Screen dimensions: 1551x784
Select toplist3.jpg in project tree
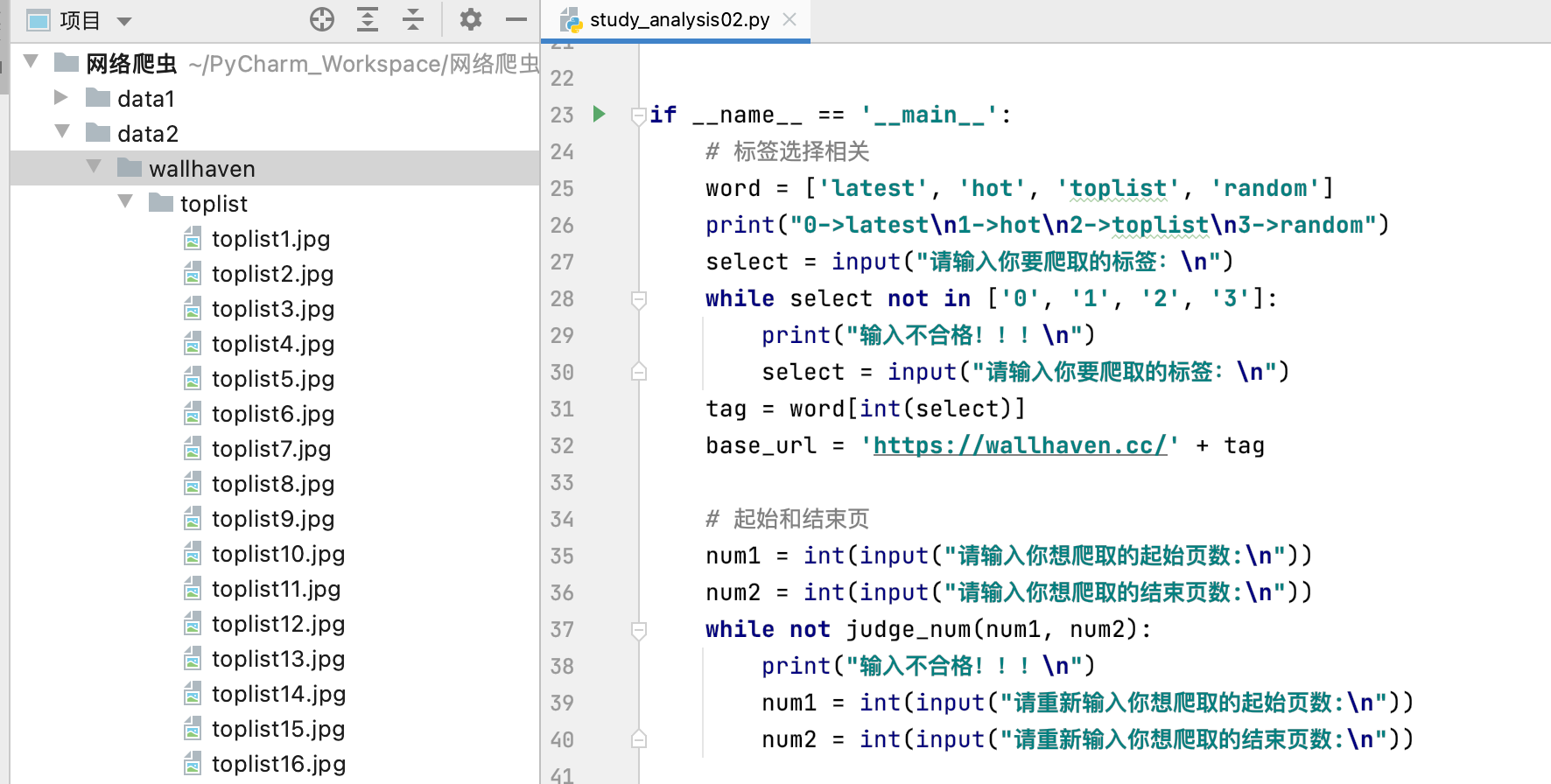[x=273, y=309]
